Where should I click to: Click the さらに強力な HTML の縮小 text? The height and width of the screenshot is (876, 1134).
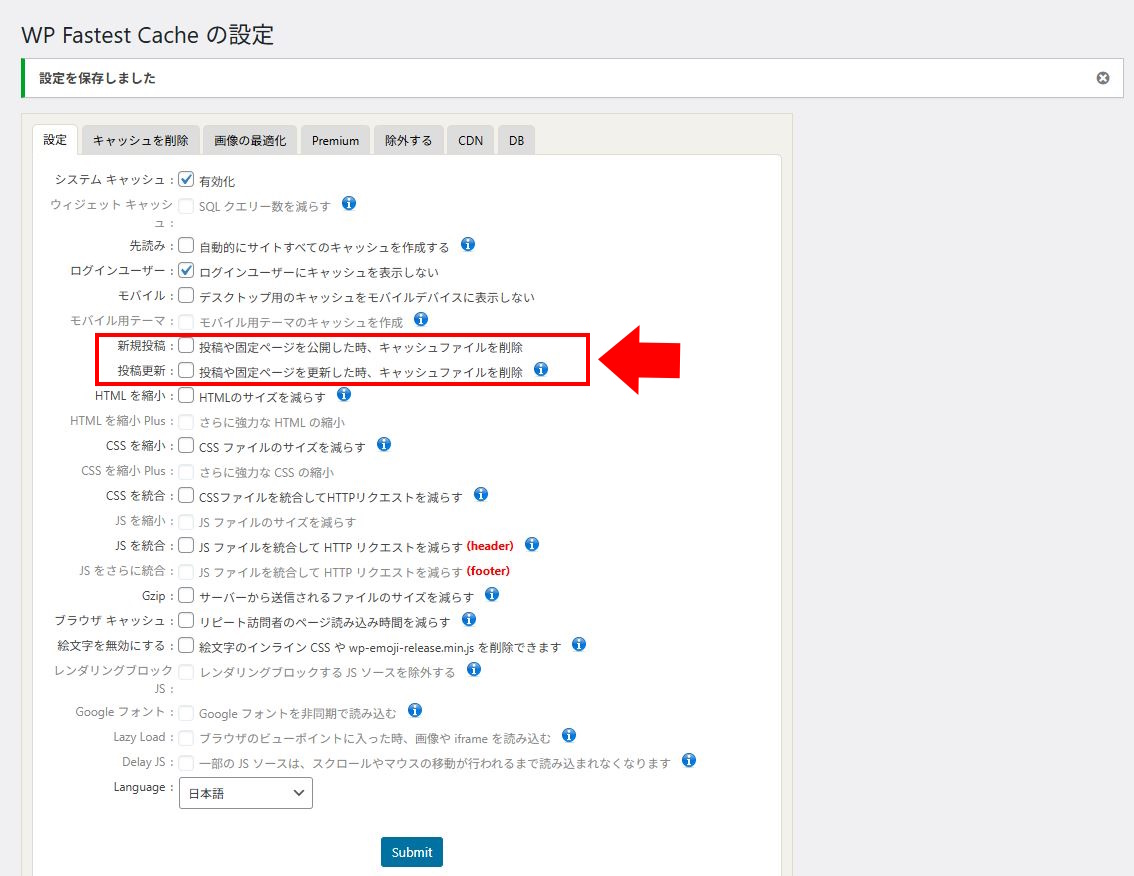(272, 422)
